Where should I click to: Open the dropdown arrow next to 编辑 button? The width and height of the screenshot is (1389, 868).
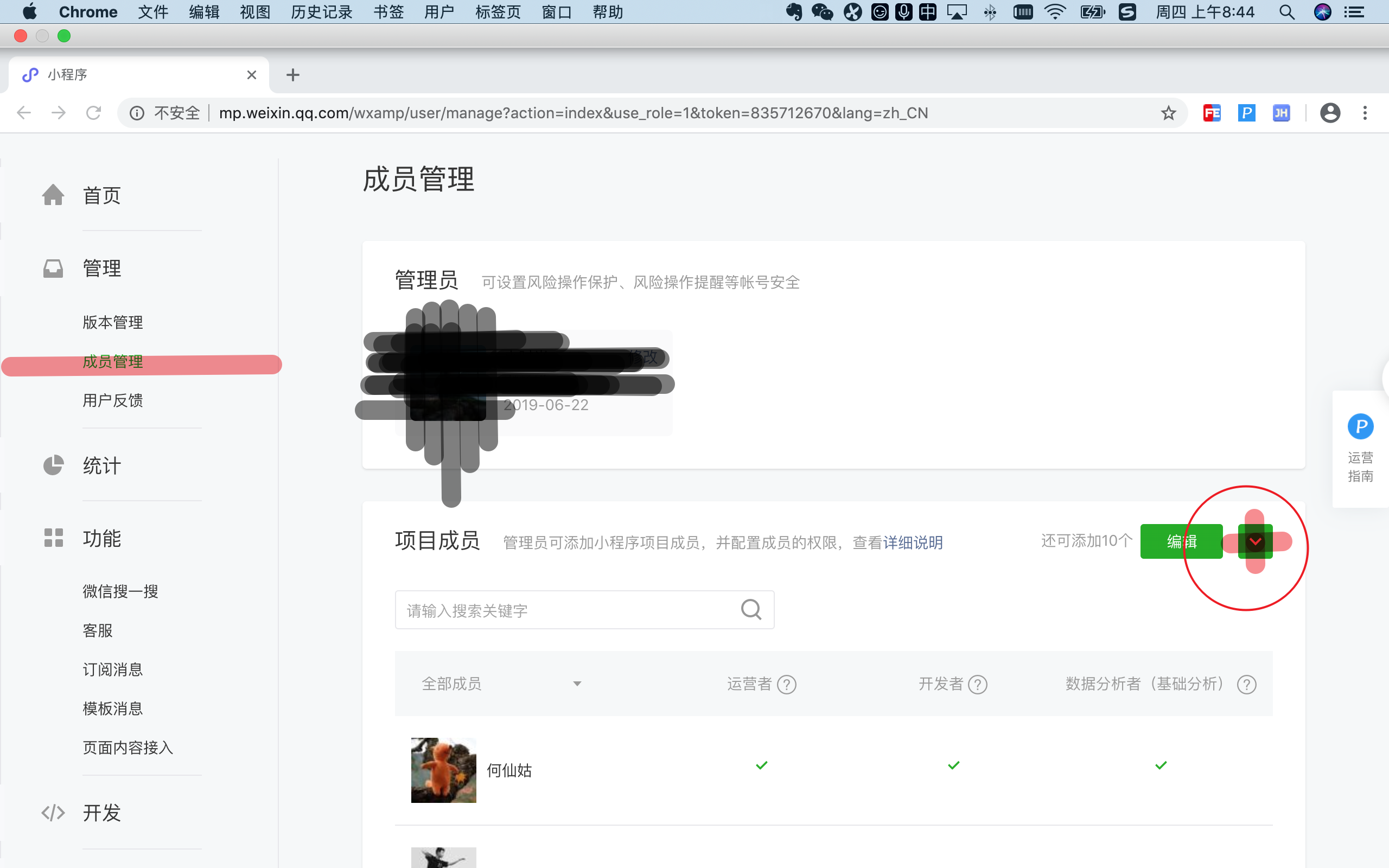(x=1256, y=541)
